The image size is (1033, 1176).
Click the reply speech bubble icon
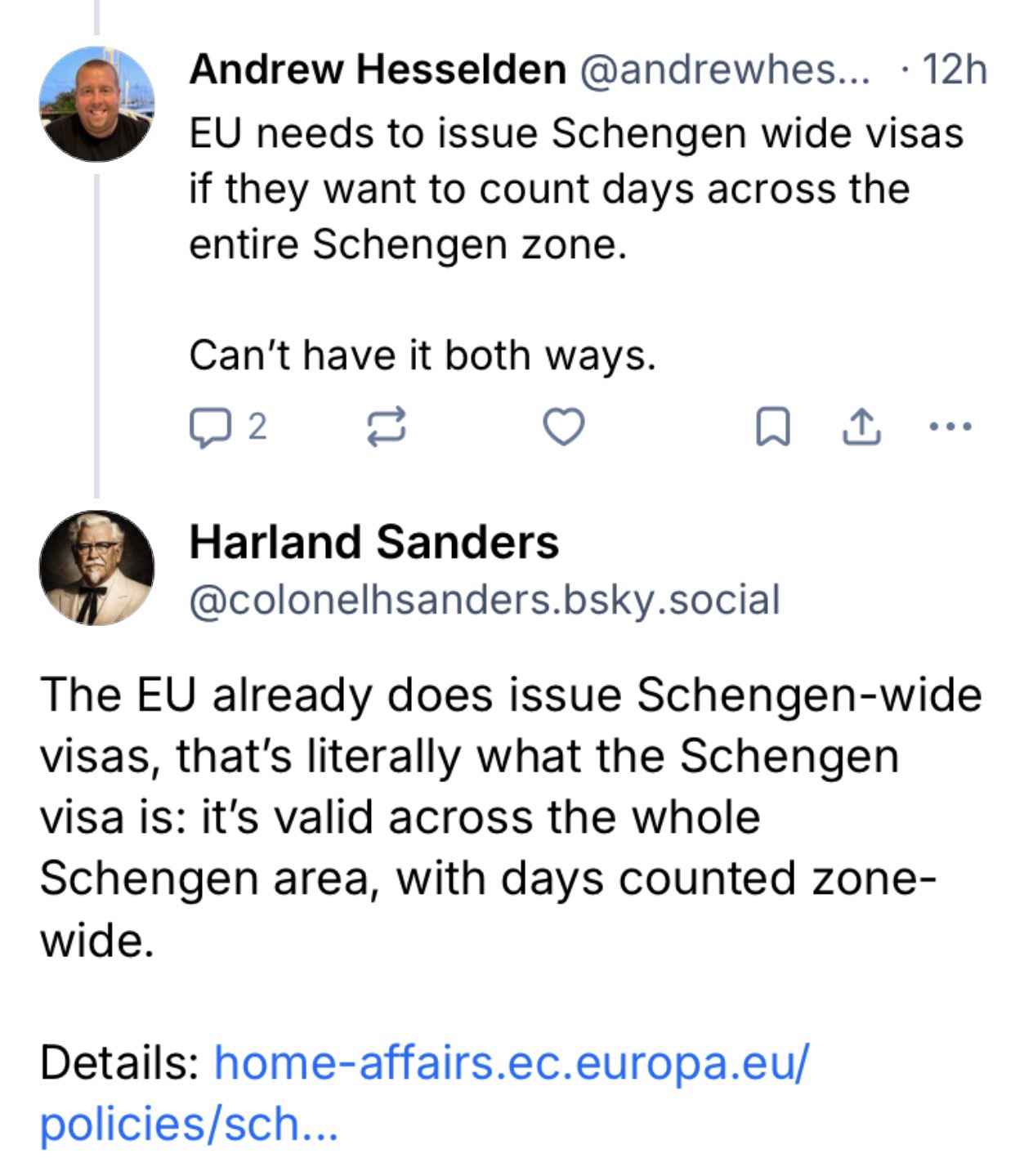(x=209, y=427)
